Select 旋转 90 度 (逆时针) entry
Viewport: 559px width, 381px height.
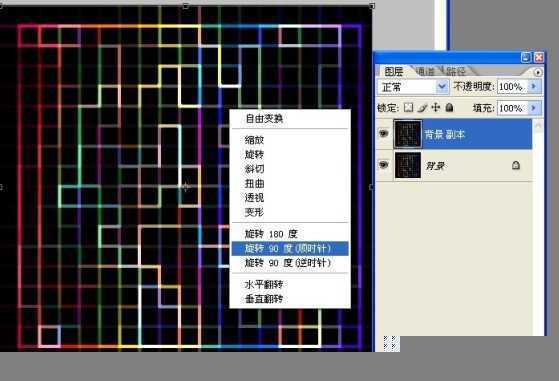coord(288,263)
